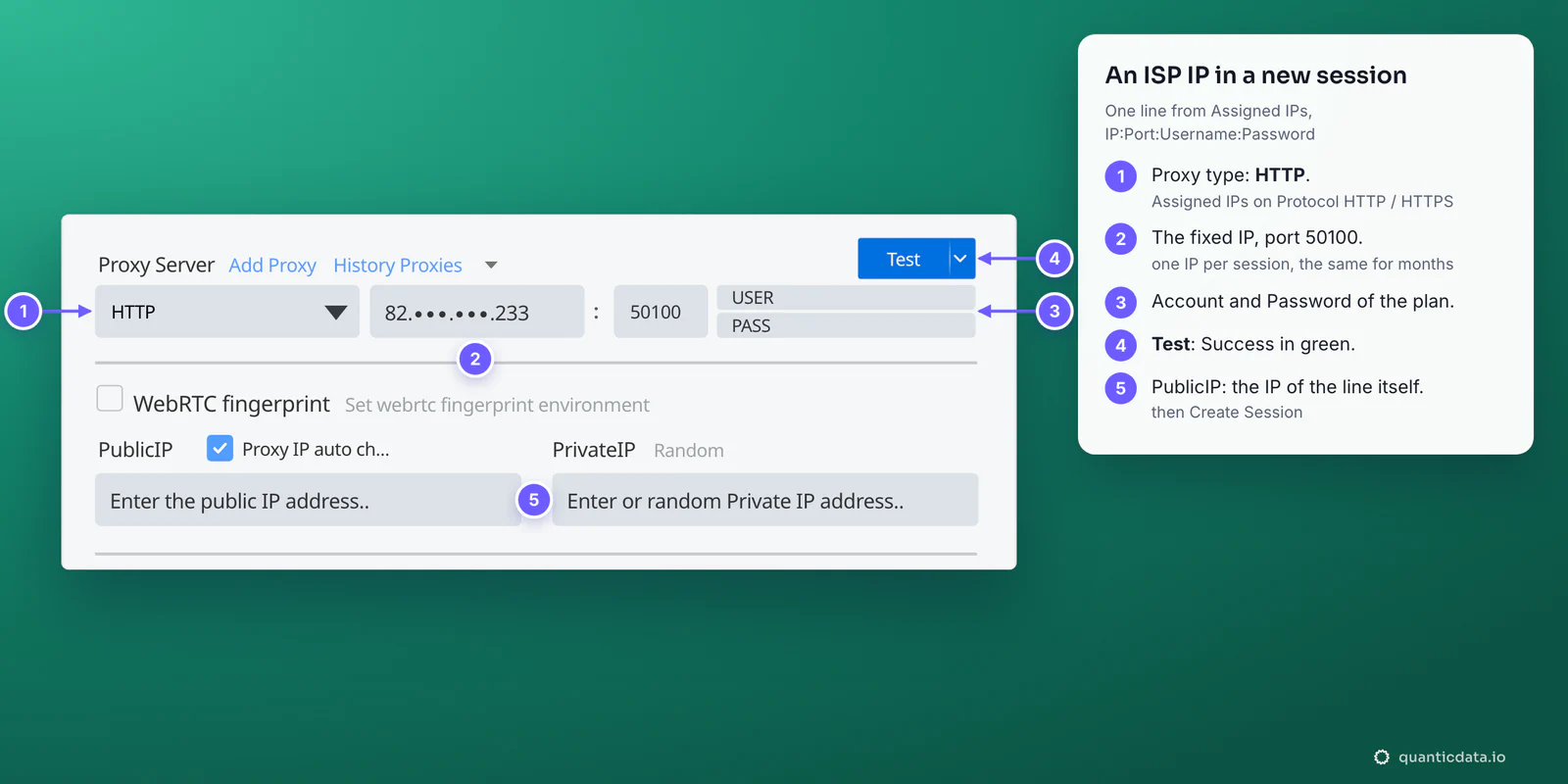Click 'Account and Password of the plan.' text
Image resolution: width=1568 pixels, height=784 pixels.
(1302, 301)
